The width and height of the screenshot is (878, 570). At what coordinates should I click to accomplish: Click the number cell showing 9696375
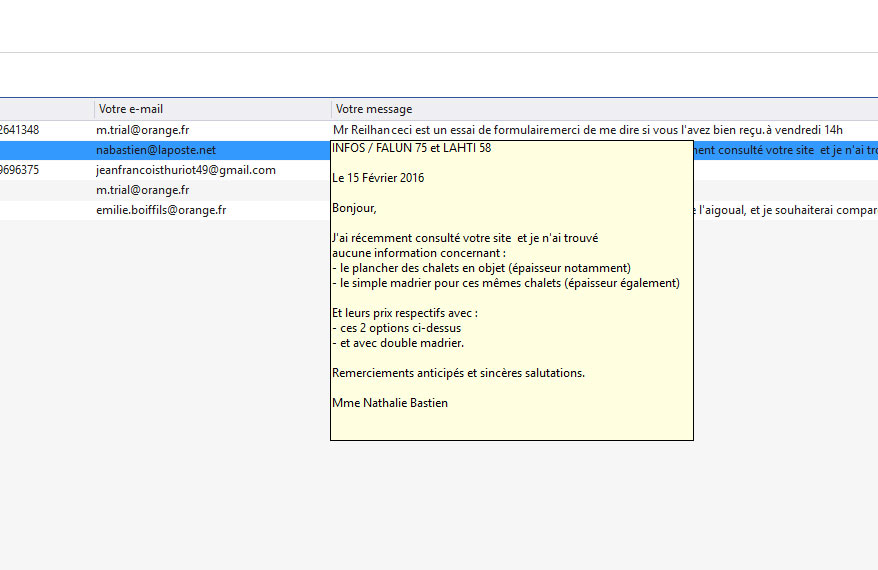tap(20, 170)
